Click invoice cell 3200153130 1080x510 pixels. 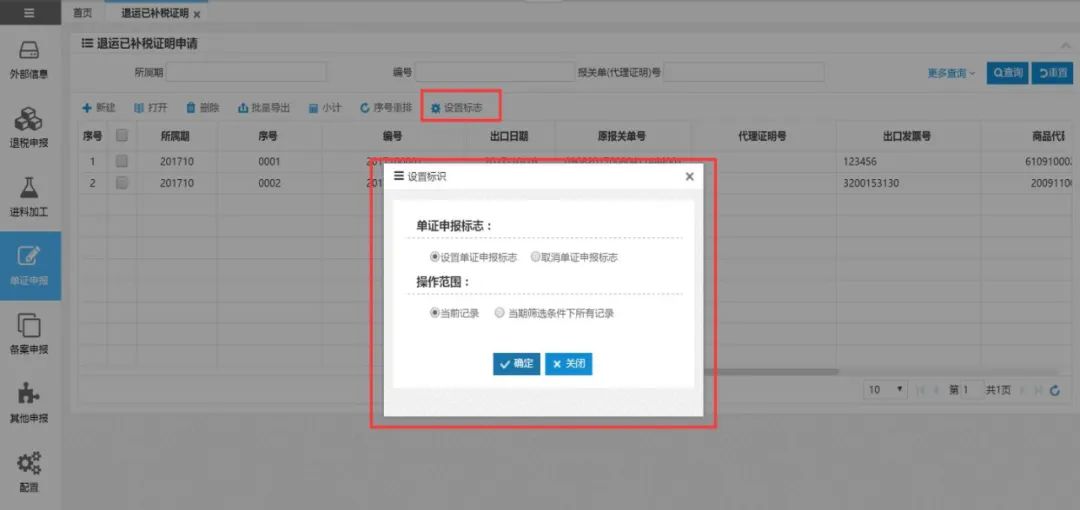906,183
